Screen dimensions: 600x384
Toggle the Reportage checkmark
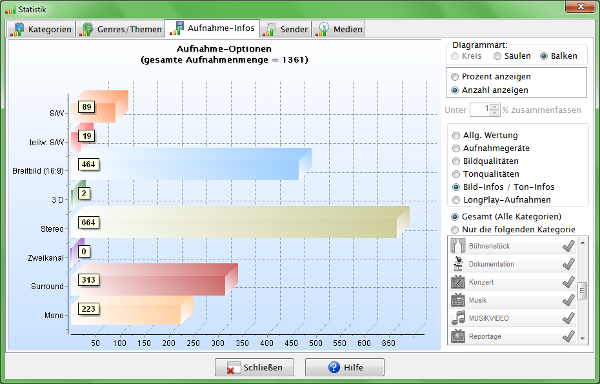[569, 336]
